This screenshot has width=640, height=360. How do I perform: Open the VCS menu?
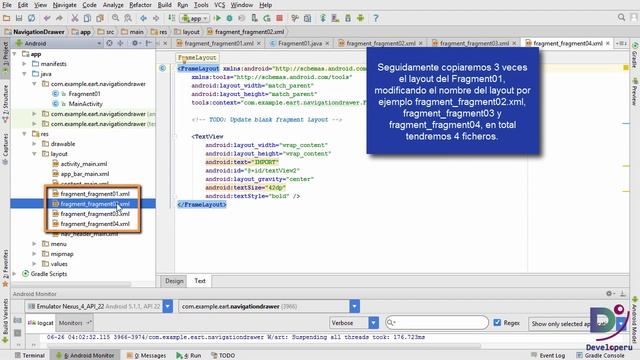click(220, 5)
